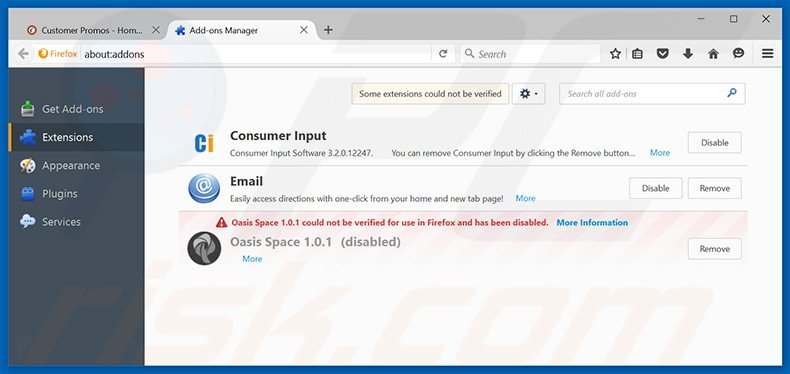790x374 pixels.
Task: Disable the Consumer Input extension
Action: pos(714,143)
